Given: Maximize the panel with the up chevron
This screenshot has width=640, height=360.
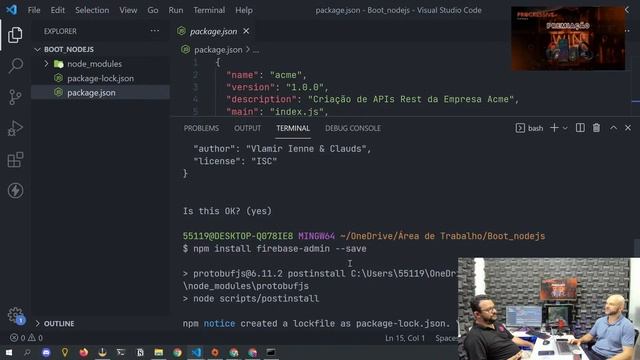Looking at the screenshot, I should pyautogui.click(x=613, y=128).
